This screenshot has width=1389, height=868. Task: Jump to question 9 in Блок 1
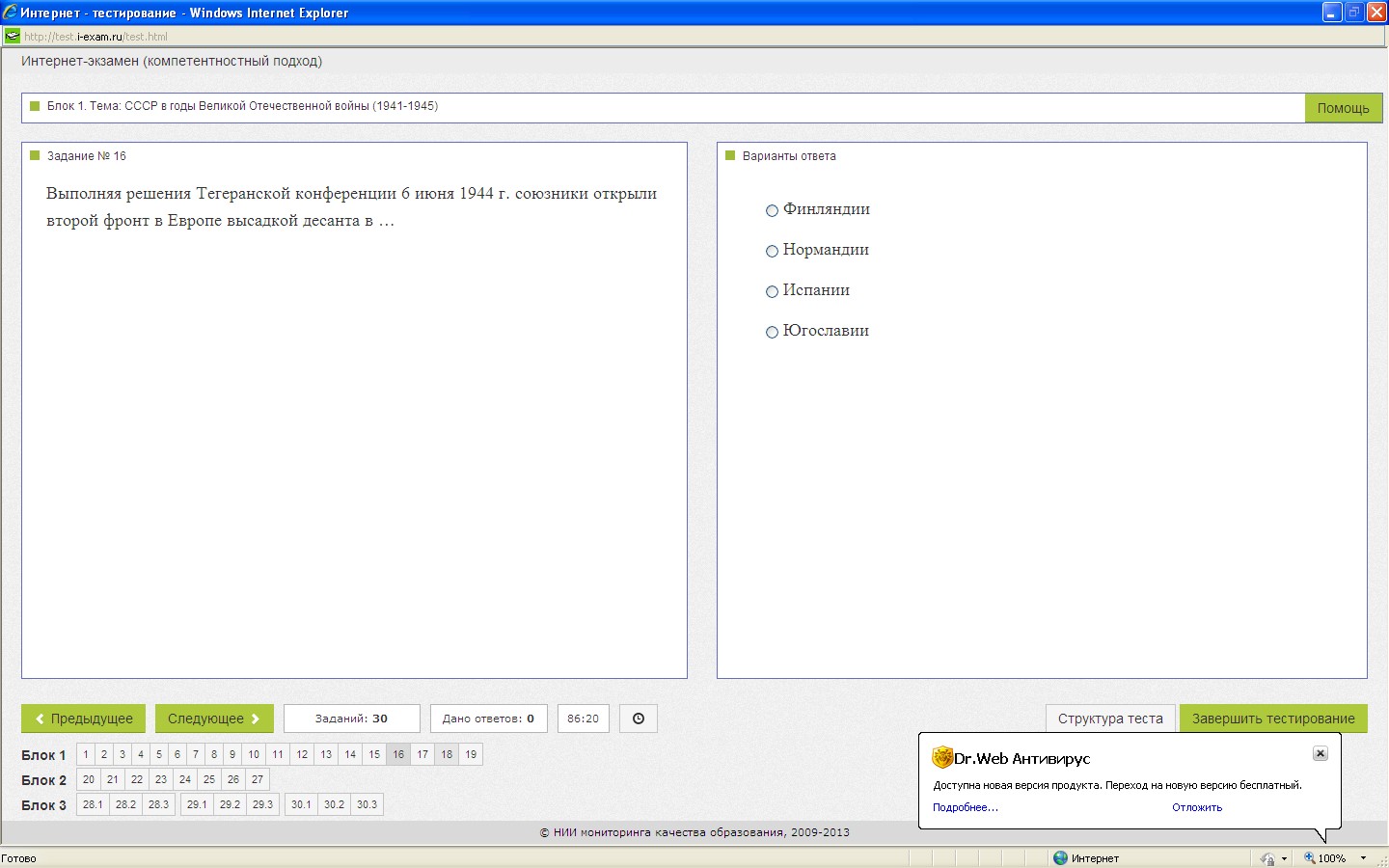coord(232,754)
